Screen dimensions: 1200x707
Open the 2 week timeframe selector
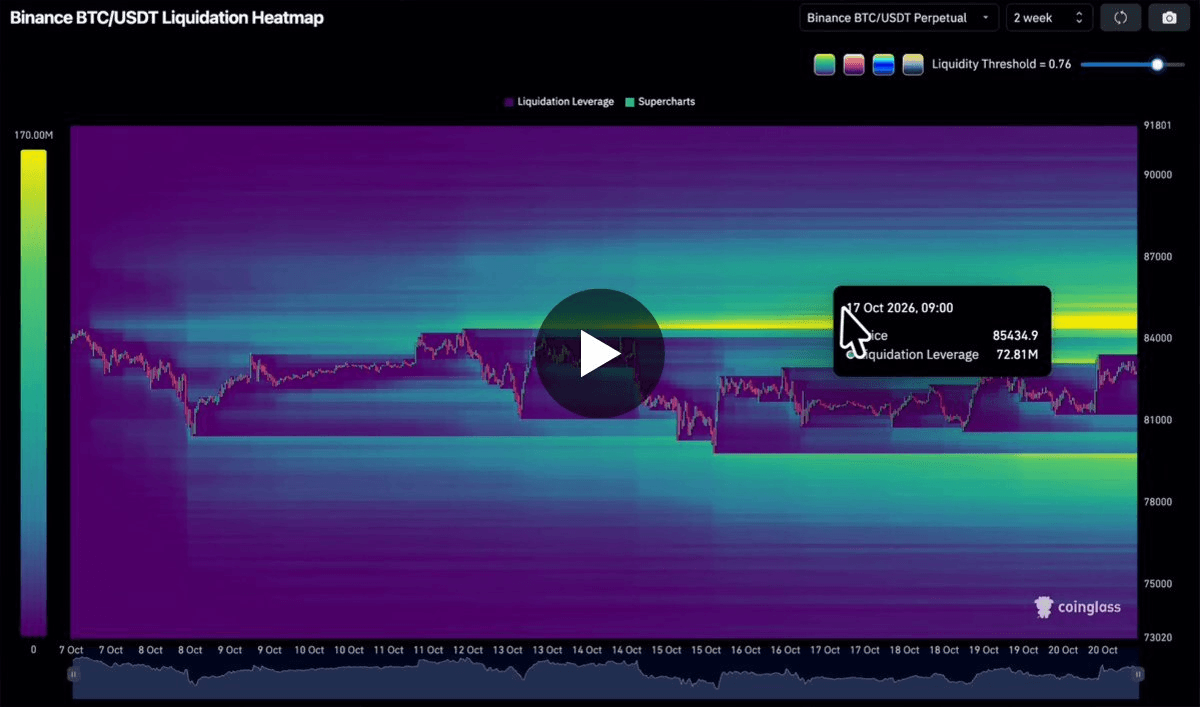coord(1048,18)
